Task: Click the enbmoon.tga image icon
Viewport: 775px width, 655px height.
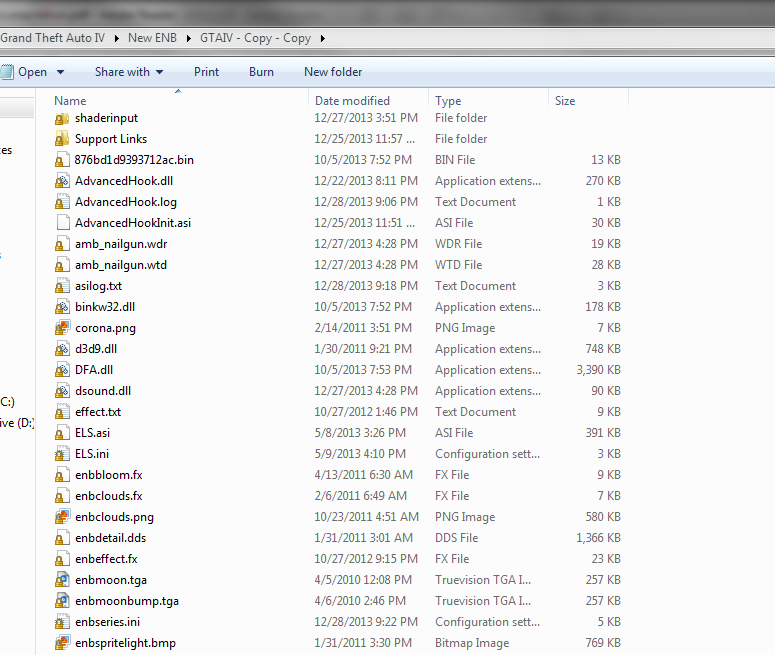Action: [x=62, y=580]
